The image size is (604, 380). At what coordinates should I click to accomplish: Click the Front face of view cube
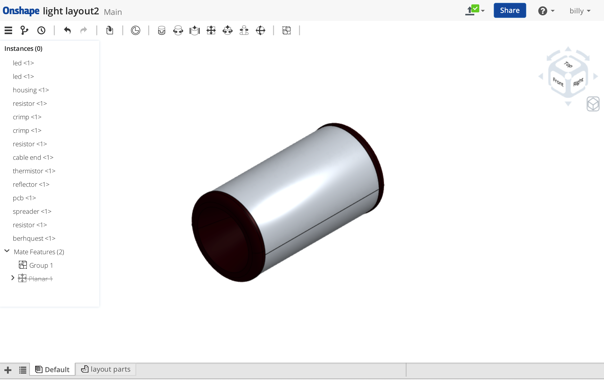coord(558,82)
